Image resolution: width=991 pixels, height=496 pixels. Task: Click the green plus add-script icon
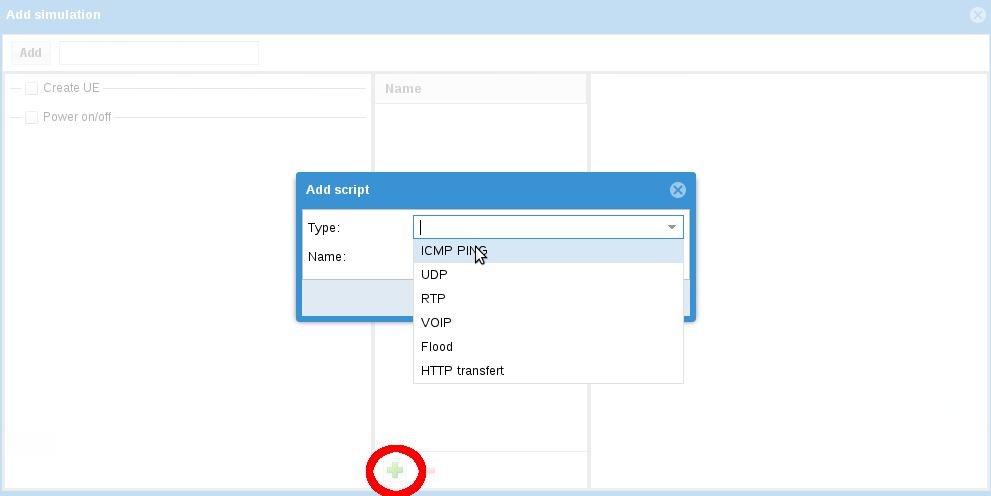(x=395, y=470)
